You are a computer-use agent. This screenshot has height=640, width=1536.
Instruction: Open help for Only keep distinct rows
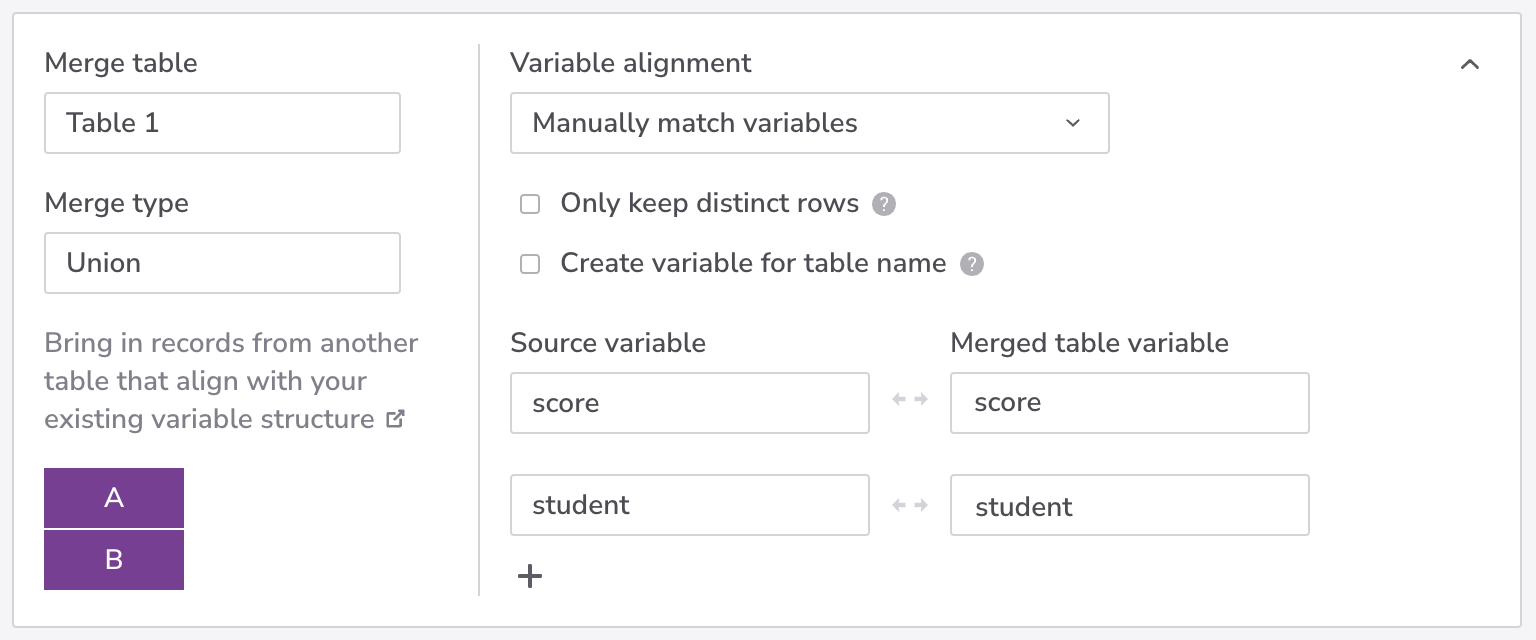coord(883,204)
